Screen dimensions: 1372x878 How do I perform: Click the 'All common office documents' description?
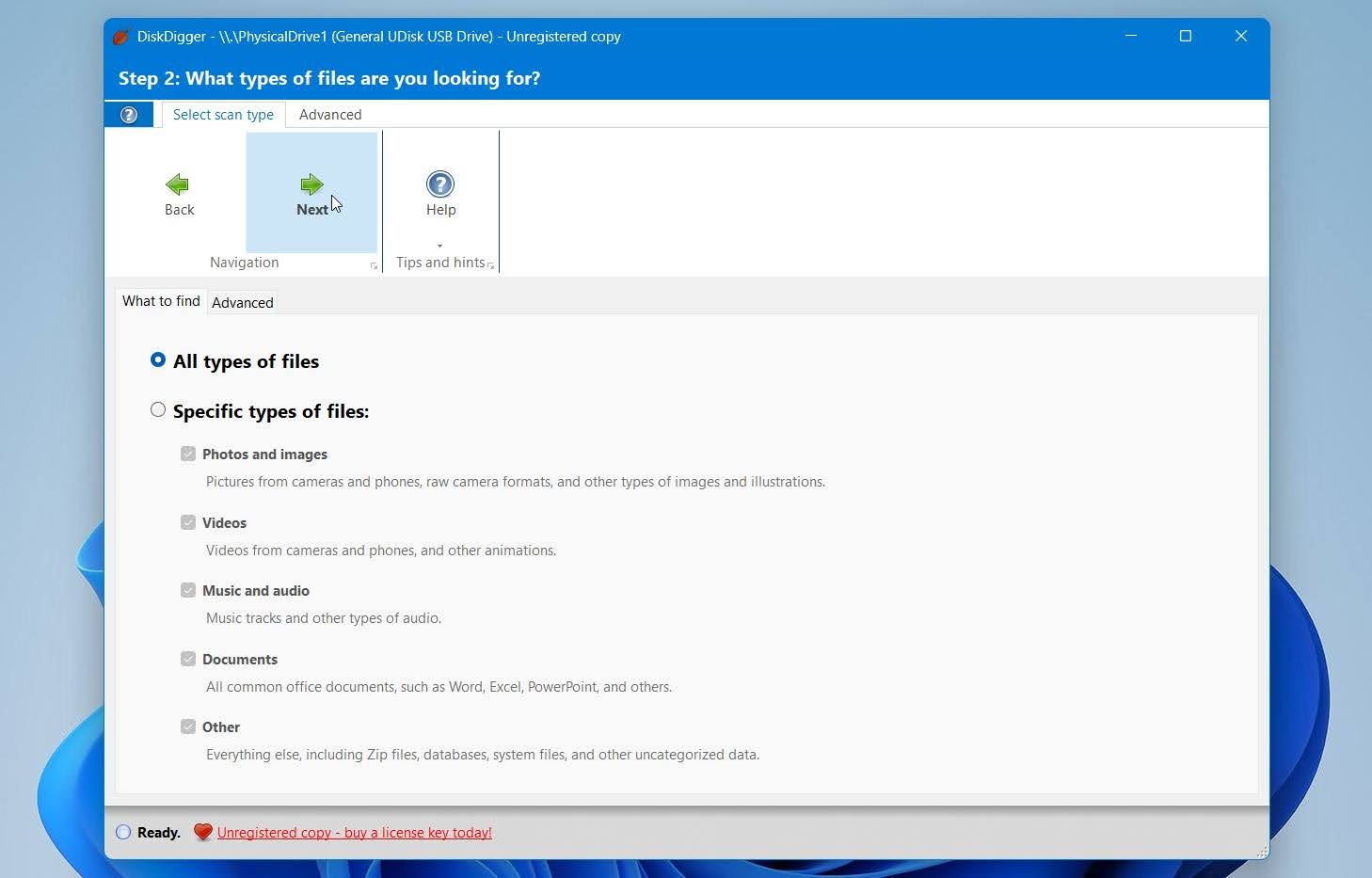tap(439, 687)
